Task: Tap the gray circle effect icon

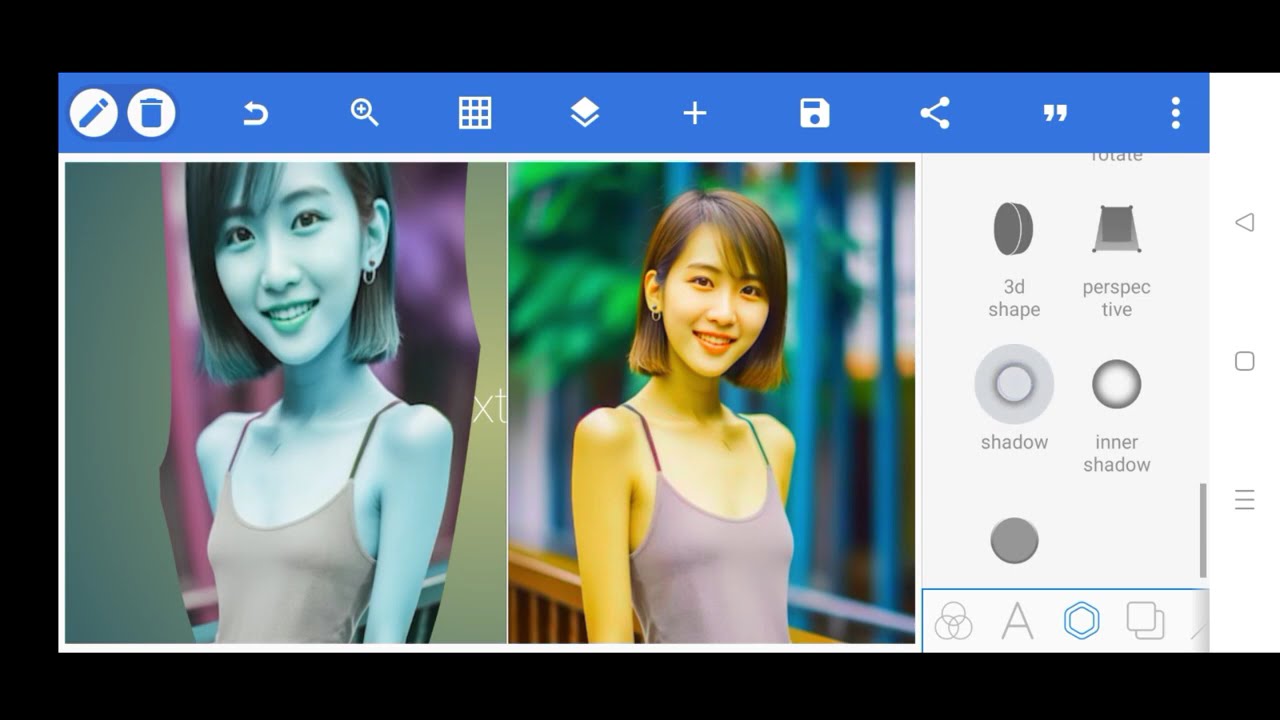Action: point(1014,540)
